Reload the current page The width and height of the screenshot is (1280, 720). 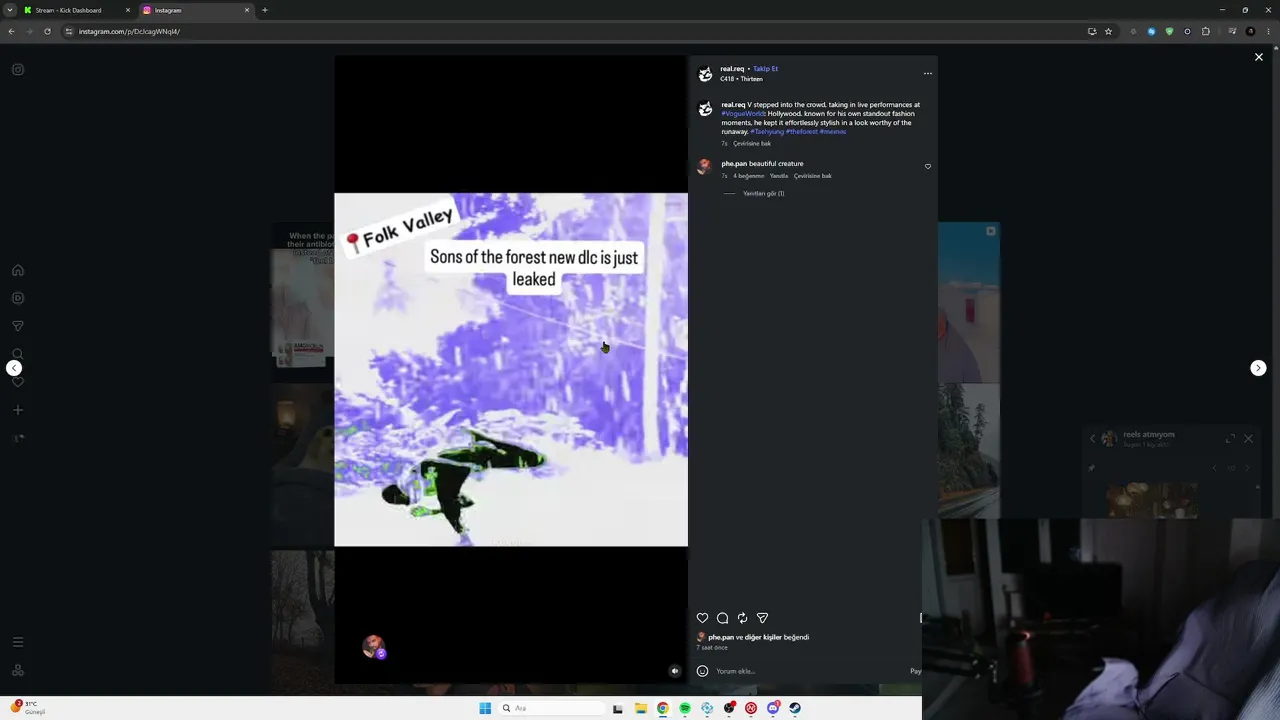tap(47, 31)
